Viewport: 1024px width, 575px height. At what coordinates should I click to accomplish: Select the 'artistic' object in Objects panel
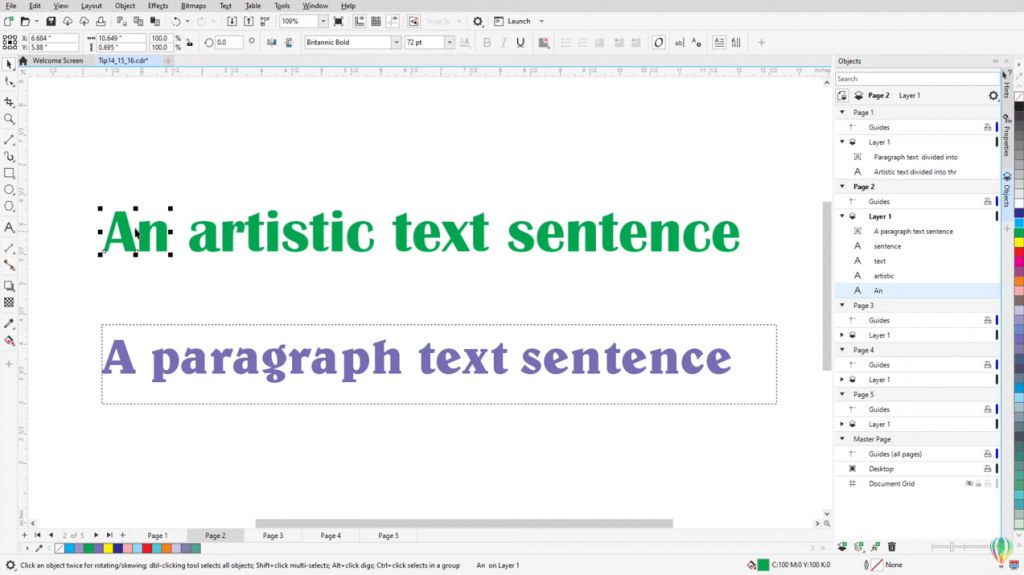click(x=918, y=276)
